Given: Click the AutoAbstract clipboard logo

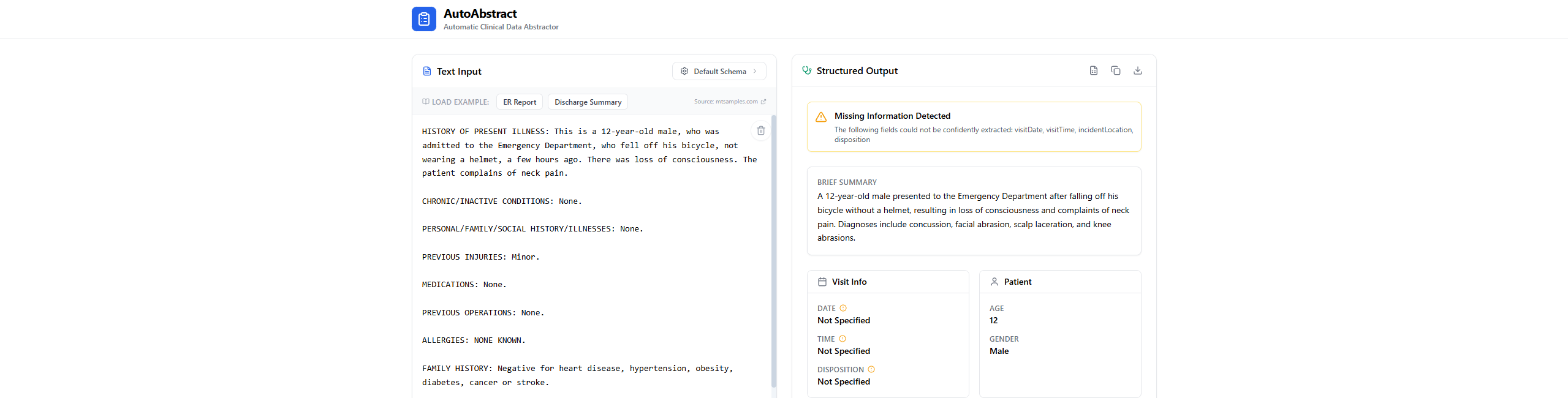Looking at the screenshot, I should [423, 19].
